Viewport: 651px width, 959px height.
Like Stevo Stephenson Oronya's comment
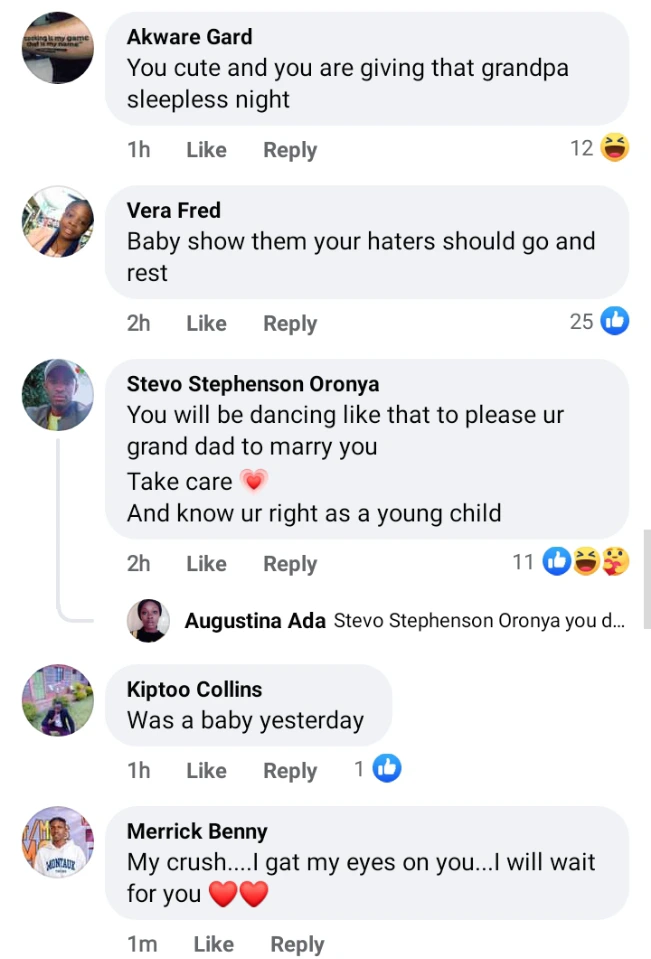[206, 564]
